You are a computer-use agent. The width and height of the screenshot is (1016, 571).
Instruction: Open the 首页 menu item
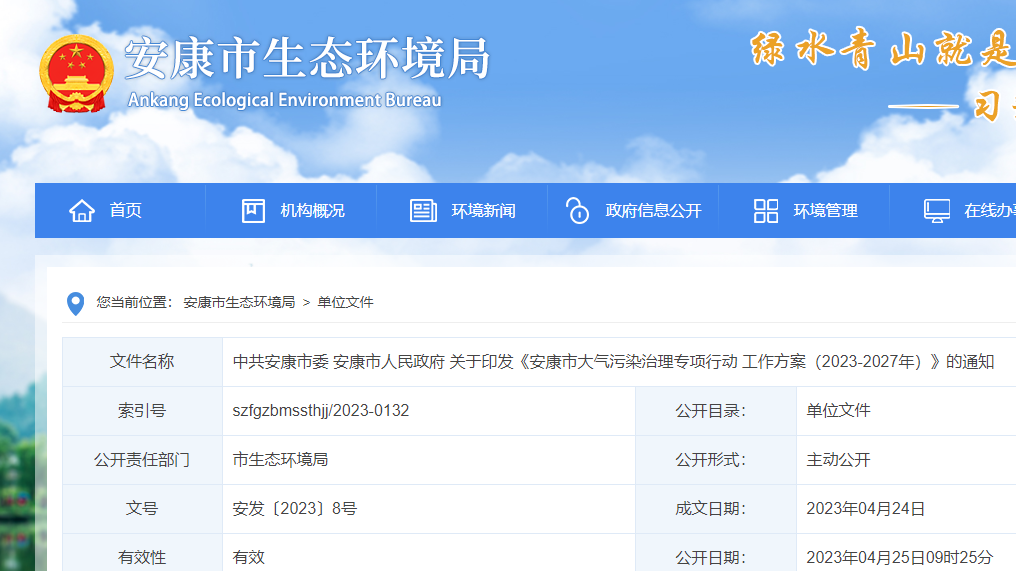(x=126, y=211)
